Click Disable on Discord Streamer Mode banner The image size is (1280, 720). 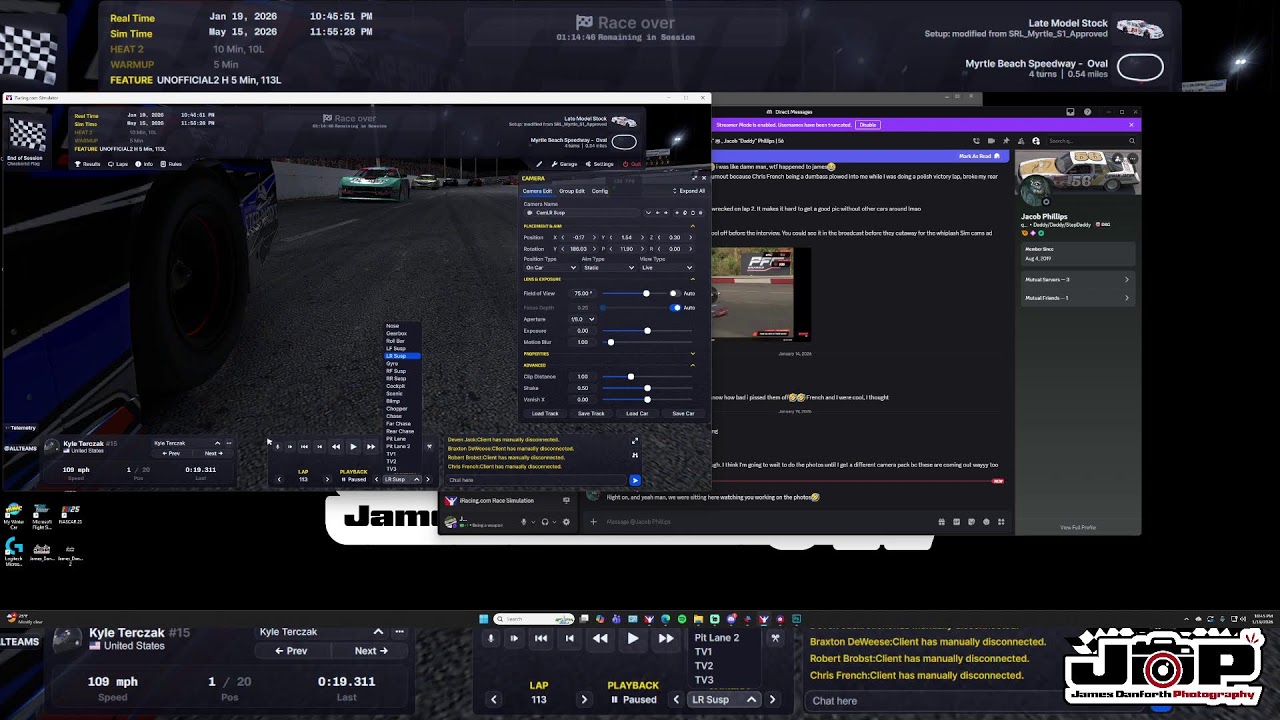click(x=868, y=125)
